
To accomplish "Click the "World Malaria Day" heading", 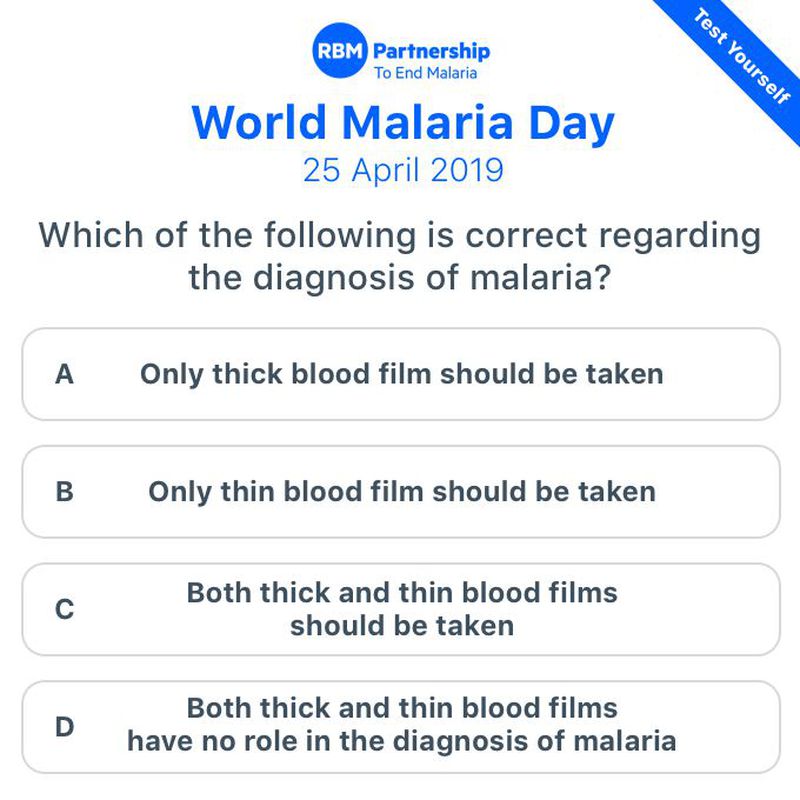I will point(402,122).
